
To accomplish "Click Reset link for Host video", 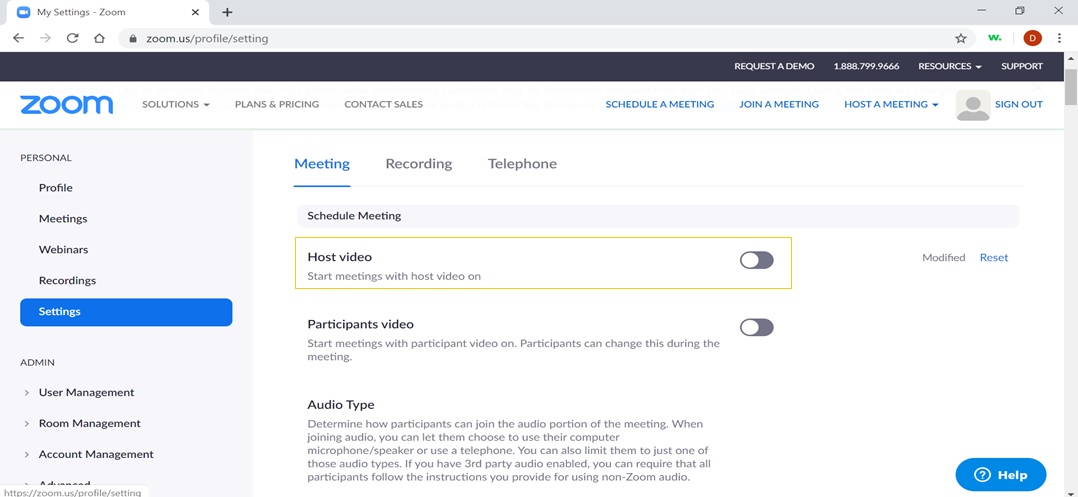I will click(x=993, y=257).
